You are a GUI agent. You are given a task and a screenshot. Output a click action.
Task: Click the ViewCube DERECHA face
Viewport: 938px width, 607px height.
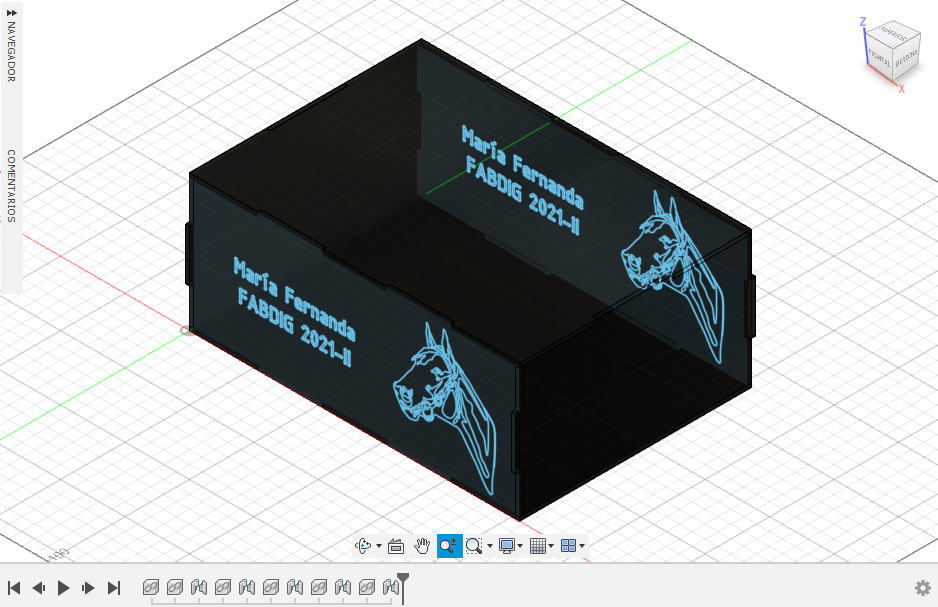click(x=907, y=58)
